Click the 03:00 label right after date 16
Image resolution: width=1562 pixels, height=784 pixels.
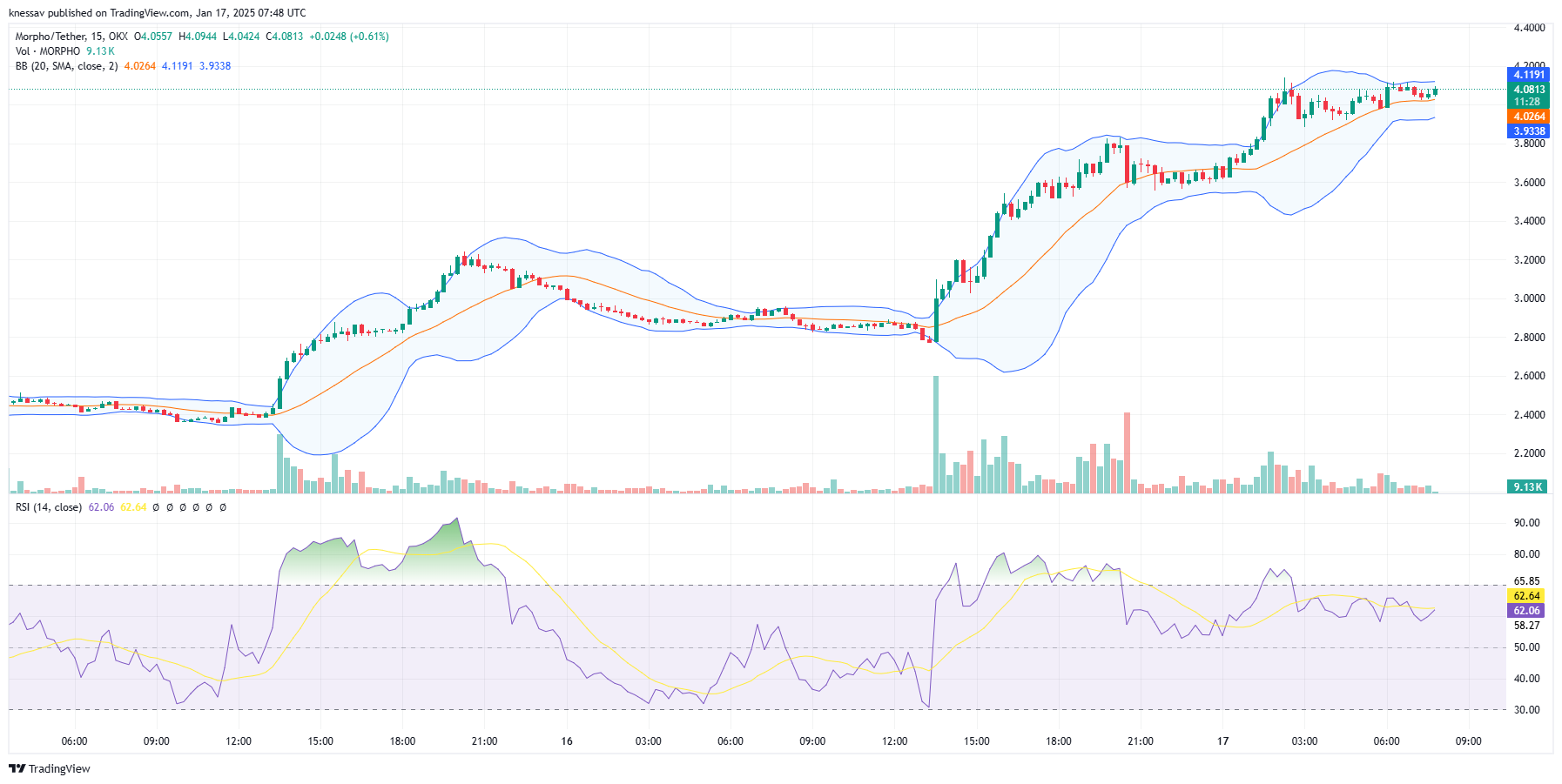pyautogui.click(x=648, y=741)
